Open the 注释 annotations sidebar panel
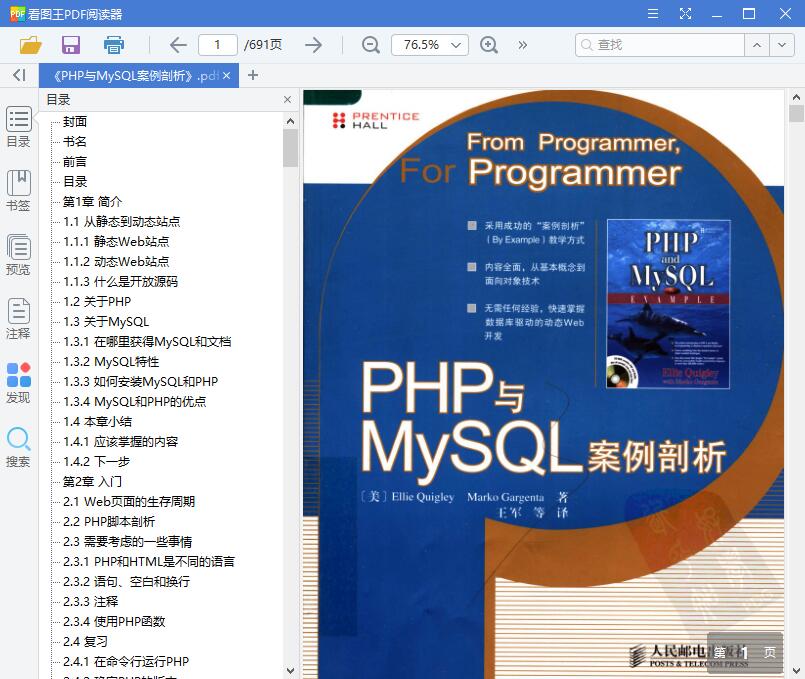This screenshot has height=679, width=805. 18,319
